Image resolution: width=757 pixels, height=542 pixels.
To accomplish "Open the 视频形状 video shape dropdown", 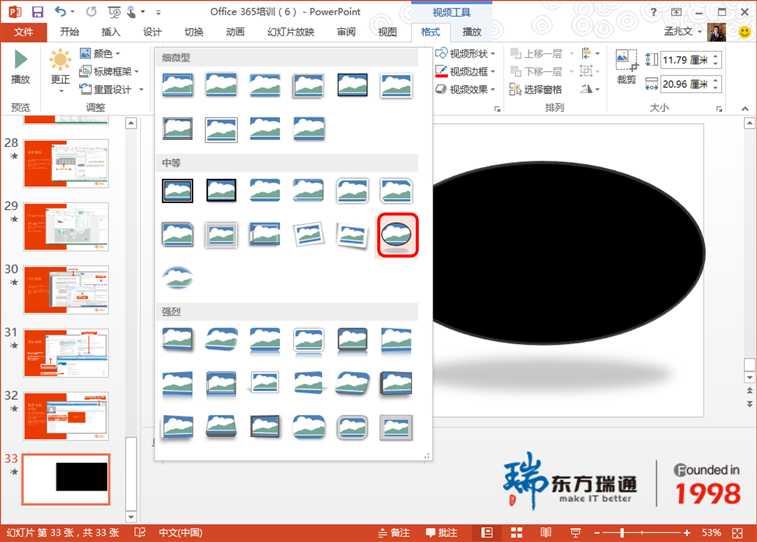I will [x=465, y=53].
